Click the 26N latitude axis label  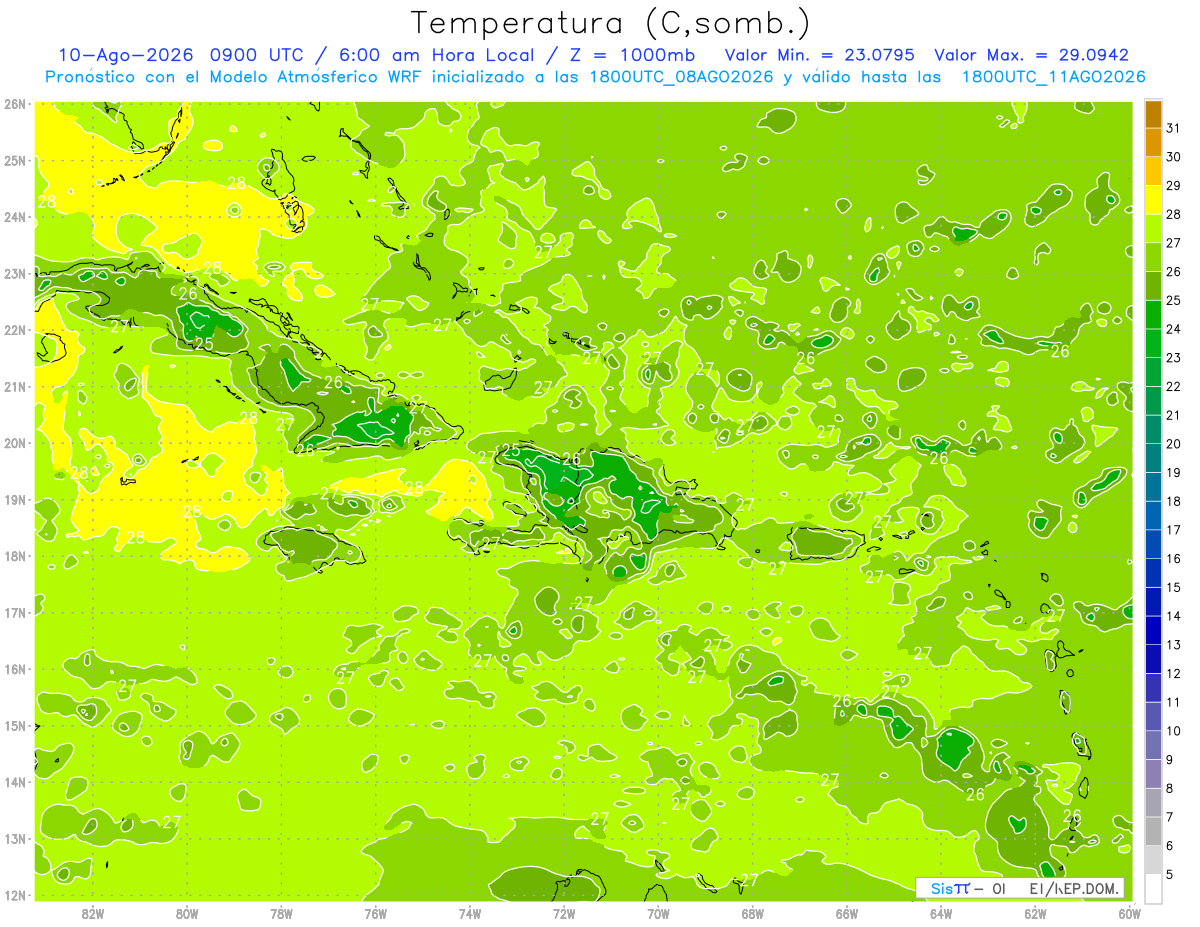[15, 104]
